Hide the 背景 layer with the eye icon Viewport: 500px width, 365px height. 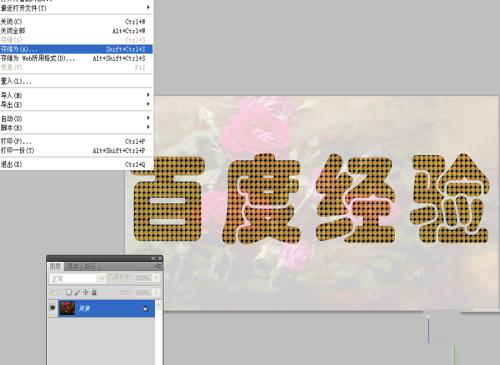53,308
